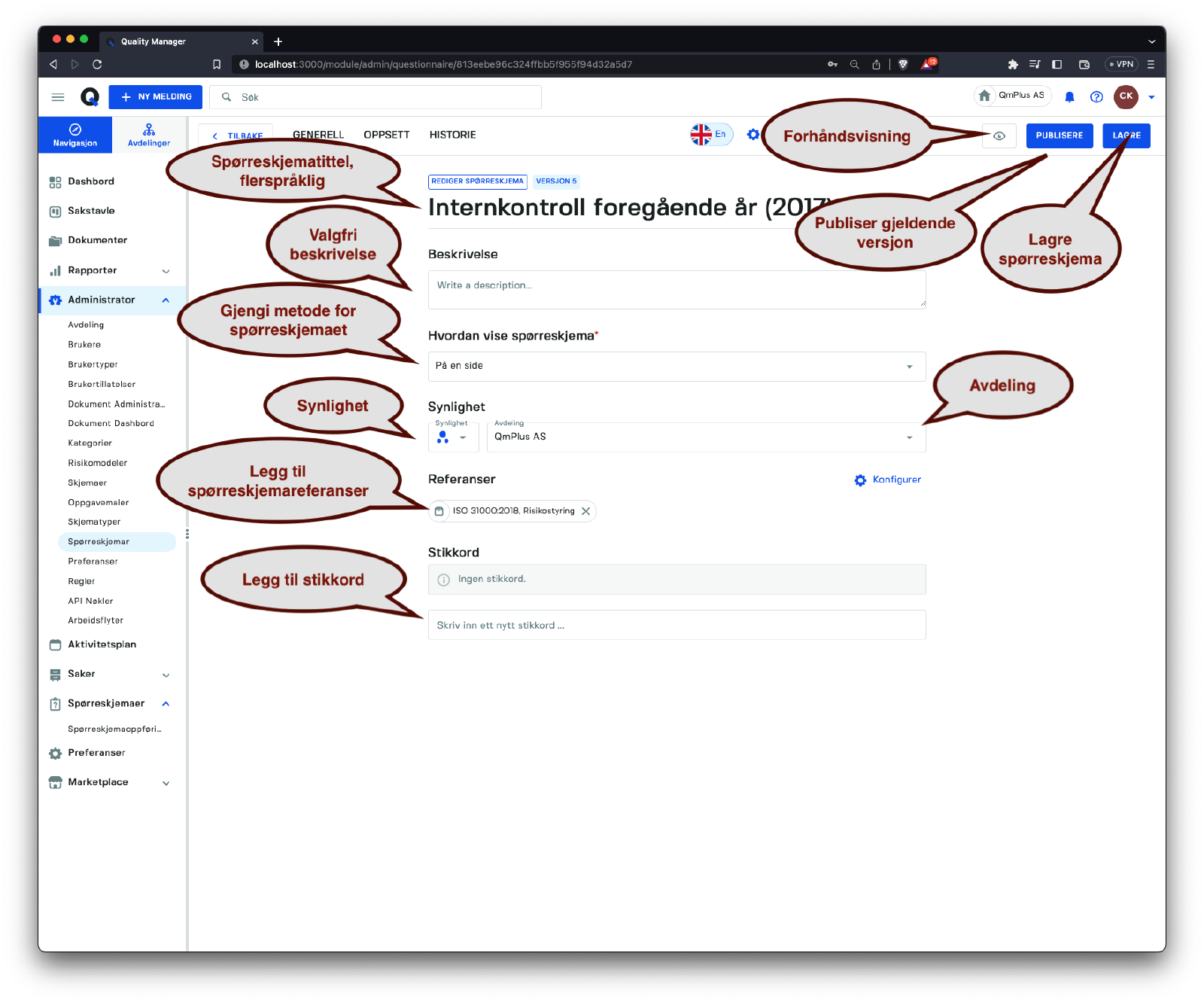The image size is (1204, 1002).
Task: Click the notification bell icon
Action: (1069, 97)
